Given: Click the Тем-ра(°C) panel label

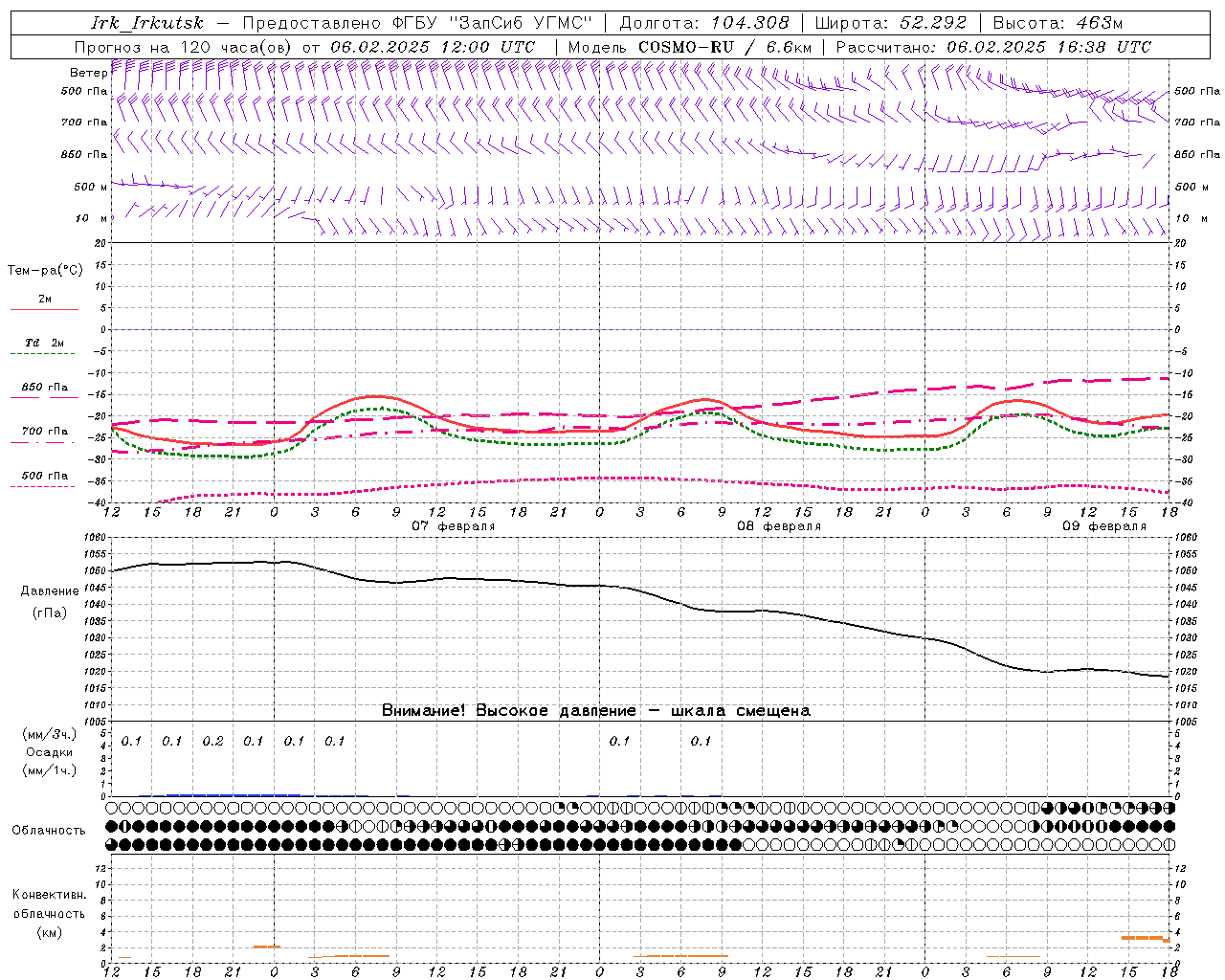Looking at the screenshot, I should [45, 270].
